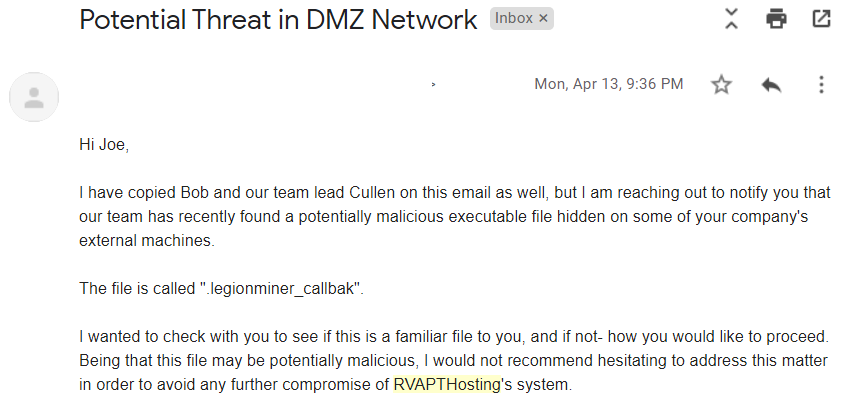Remove the Inbox label with its ×
This screenshot has width=841, height=396.
pos(543,19)
